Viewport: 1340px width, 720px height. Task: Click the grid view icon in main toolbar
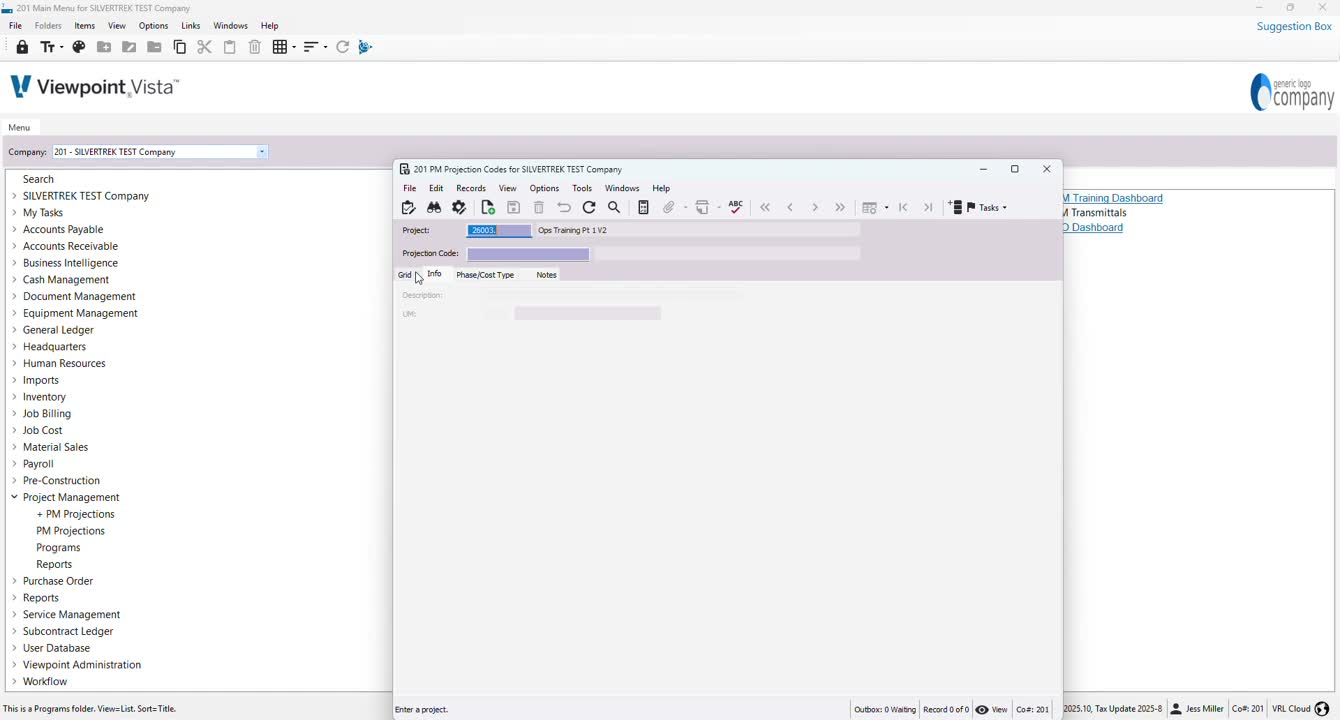point(280,47)
